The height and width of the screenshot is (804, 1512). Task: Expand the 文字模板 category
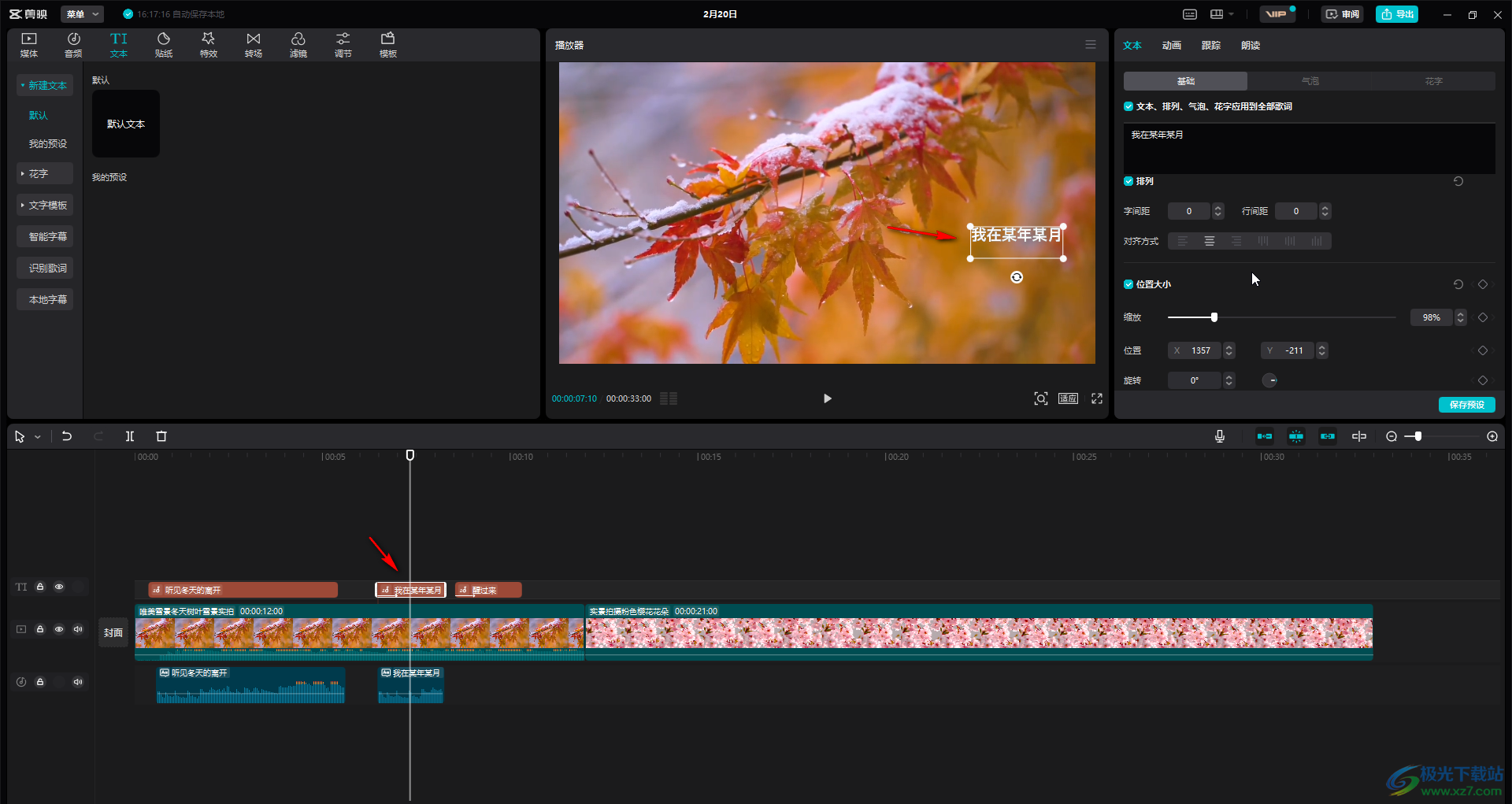pyautogui.click(x=45, y=205)
